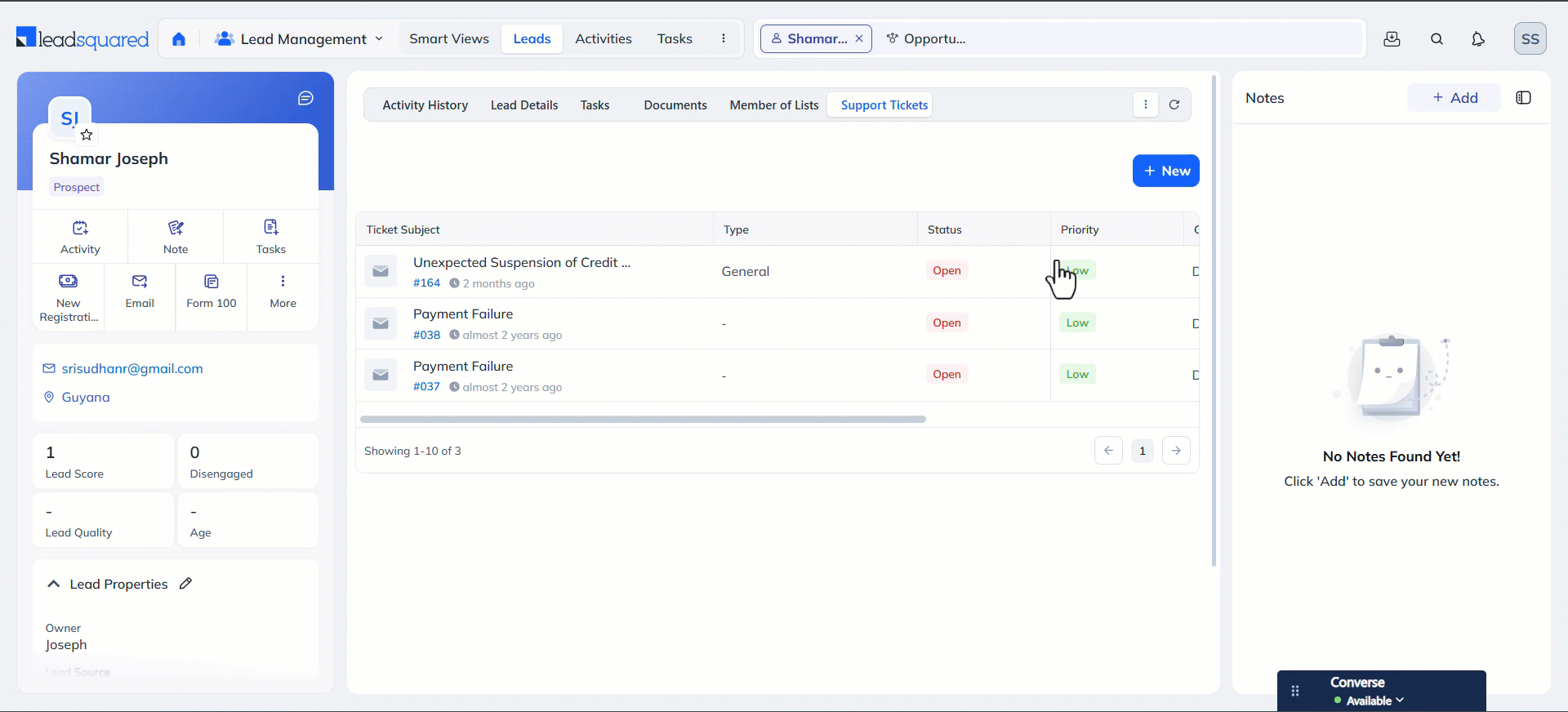The width and height of the screenshot is (1568, 712).
Task: Open the Member of Lists tab
Action: (774, 105)
